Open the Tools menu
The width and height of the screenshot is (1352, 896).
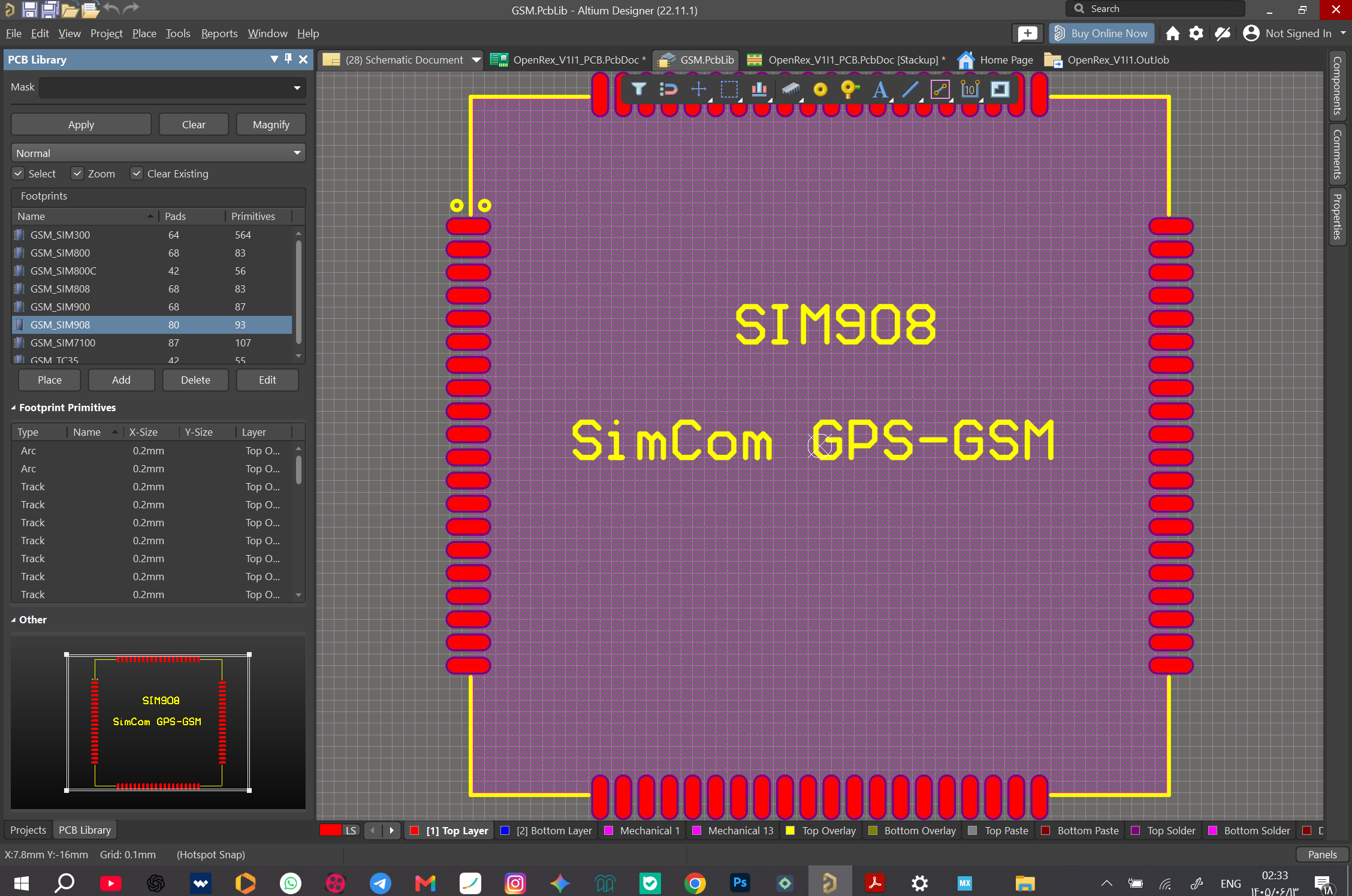coord(178,34)
